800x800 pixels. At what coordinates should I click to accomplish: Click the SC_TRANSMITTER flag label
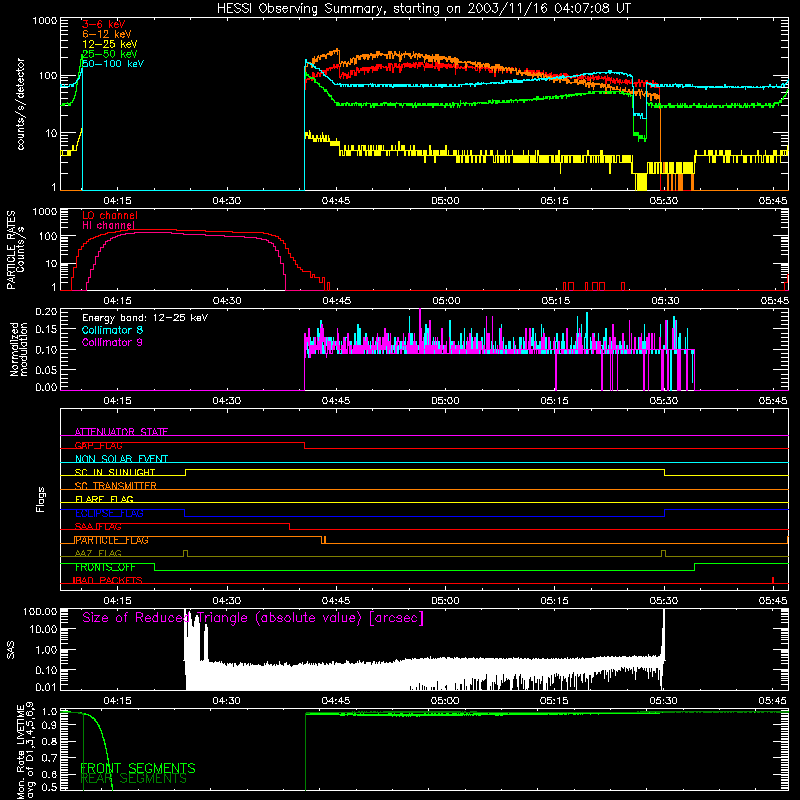pyautogui.click(x=115, y=486)
